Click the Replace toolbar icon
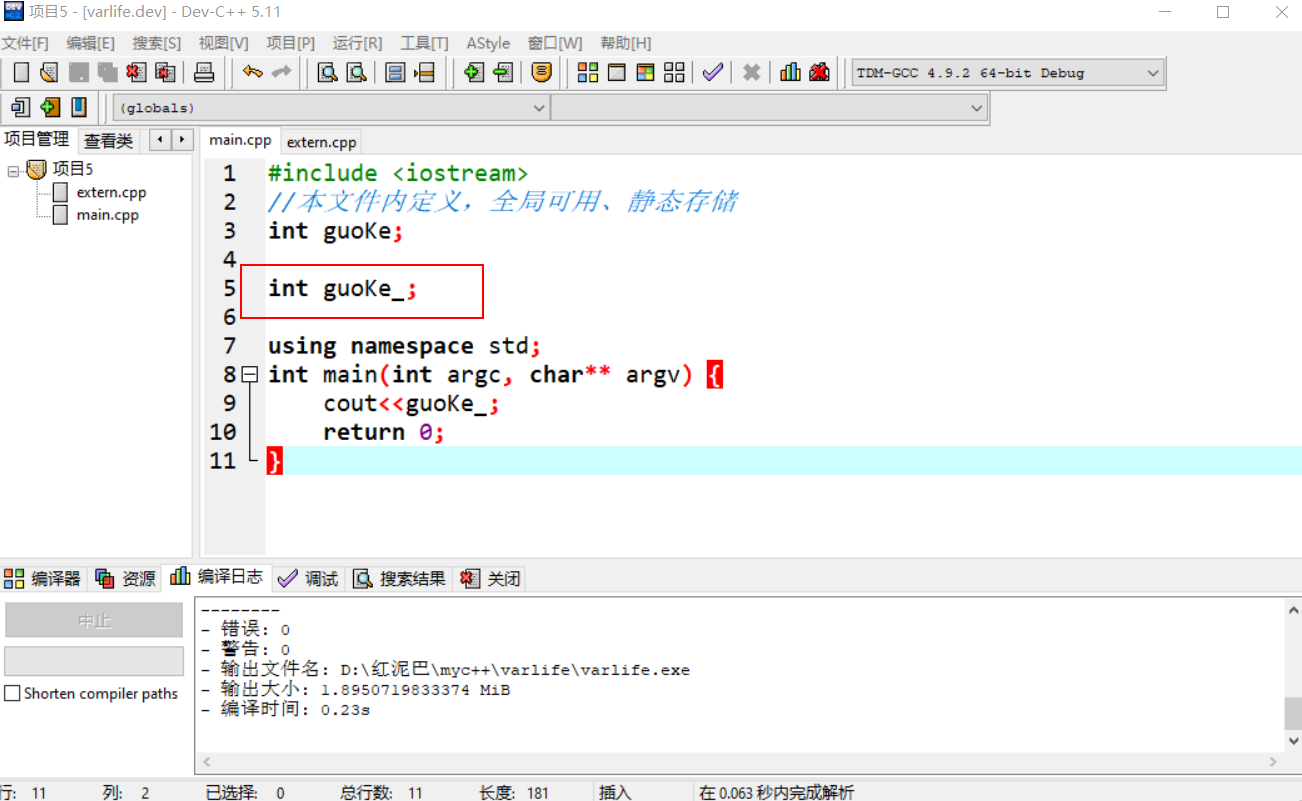Screen dimensions: 1302x801 [x=356, y=72]
